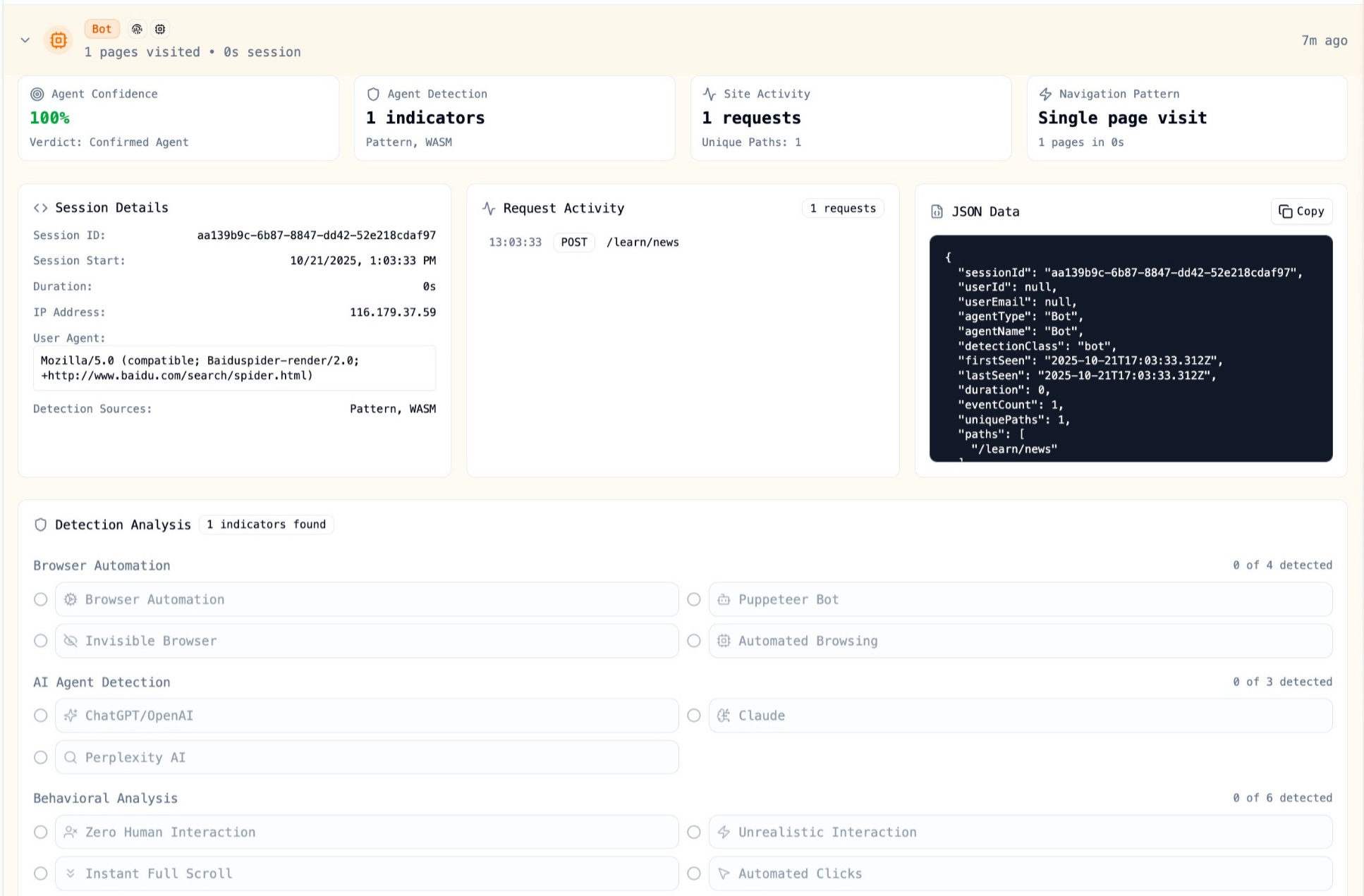Screen dimensions: 1364x896
Task: Click the orange bot avatar icon
Action: 59,40
